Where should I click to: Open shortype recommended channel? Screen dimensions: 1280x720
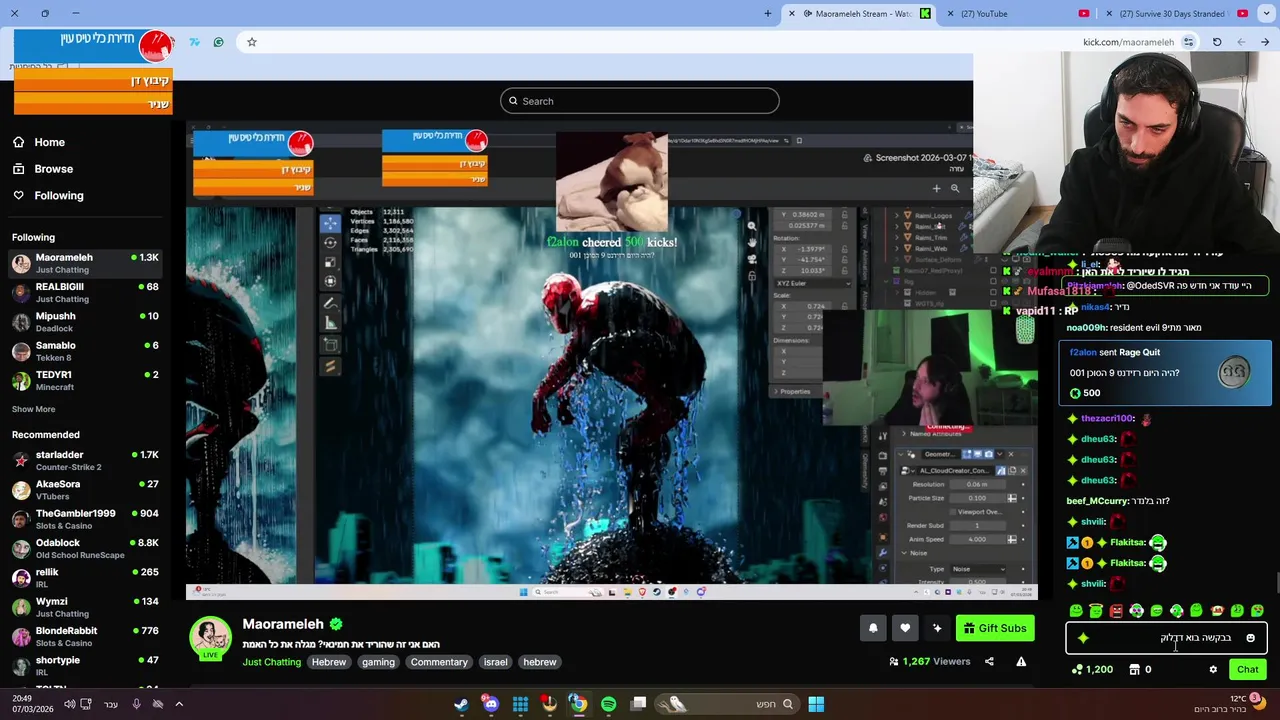pyautogui.click(x=86, y=666)
